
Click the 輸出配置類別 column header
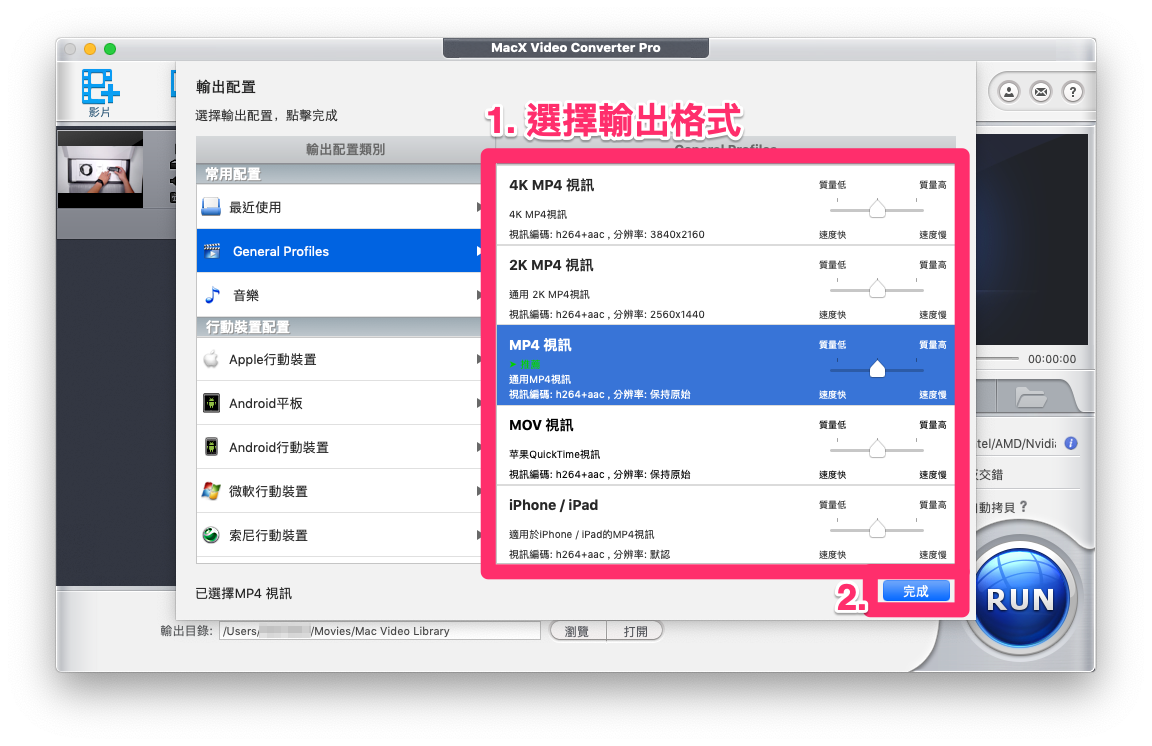[x=345, y=149]
